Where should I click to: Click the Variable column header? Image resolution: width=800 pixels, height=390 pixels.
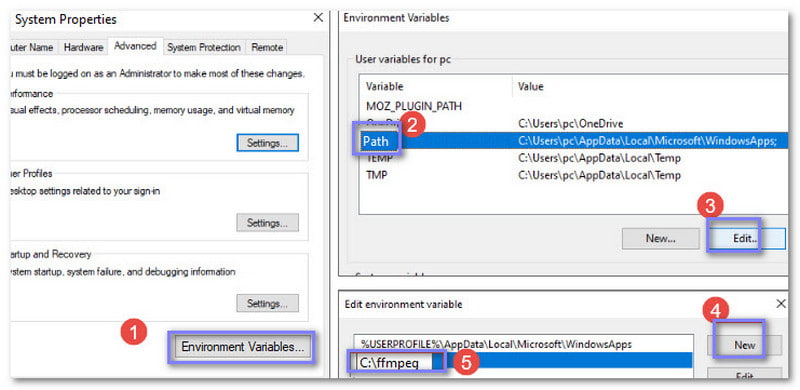[x=436, y=86]
